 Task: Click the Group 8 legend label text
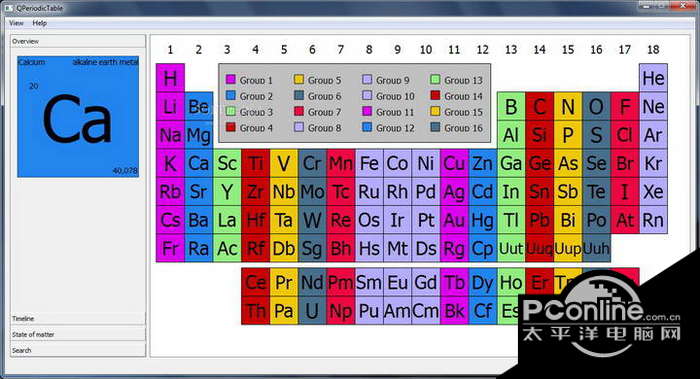click(325, 128)
